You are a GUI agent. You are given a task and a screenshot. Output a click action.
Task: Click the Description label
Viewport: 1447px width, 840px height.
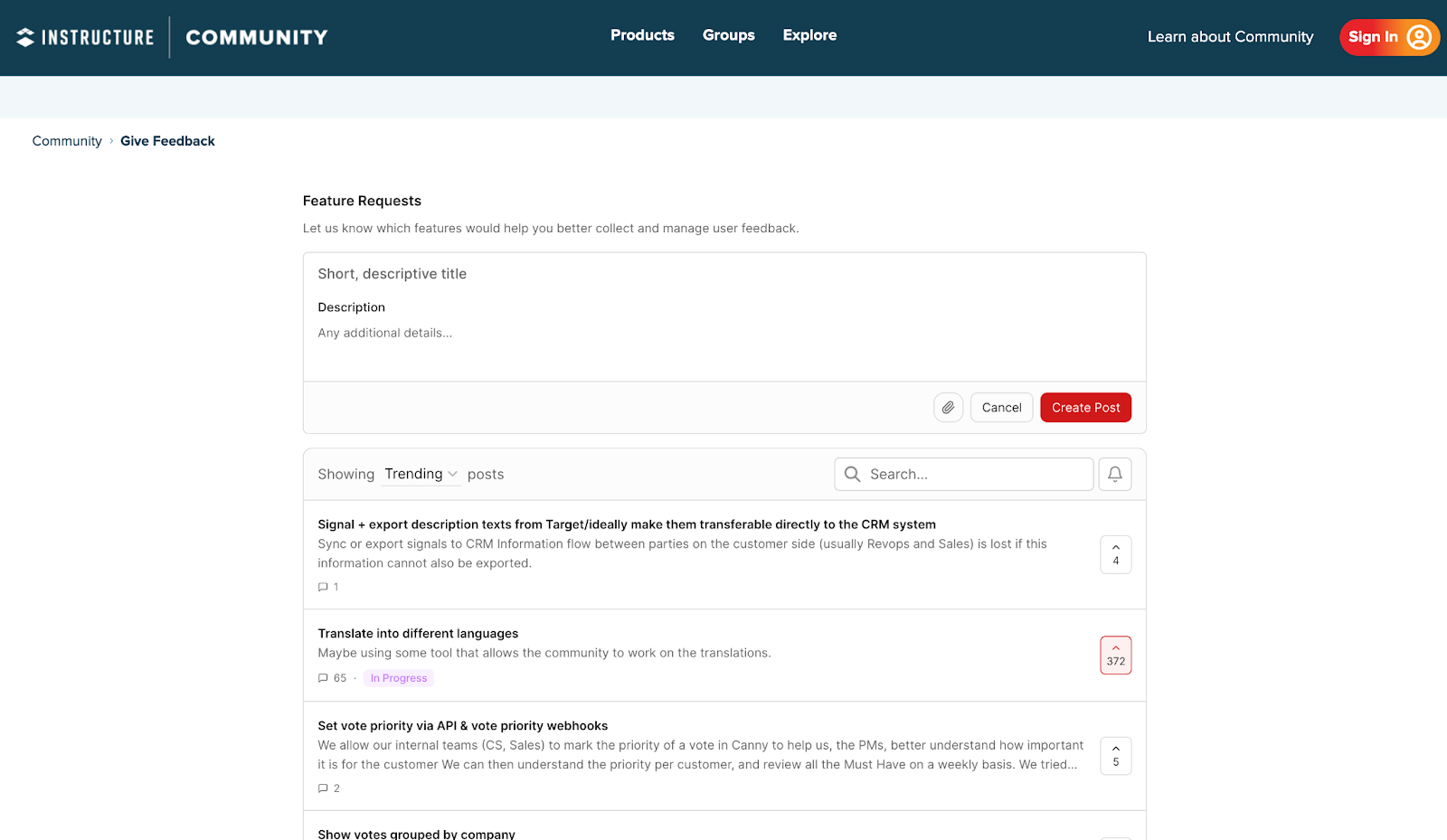tap(351, 307)
